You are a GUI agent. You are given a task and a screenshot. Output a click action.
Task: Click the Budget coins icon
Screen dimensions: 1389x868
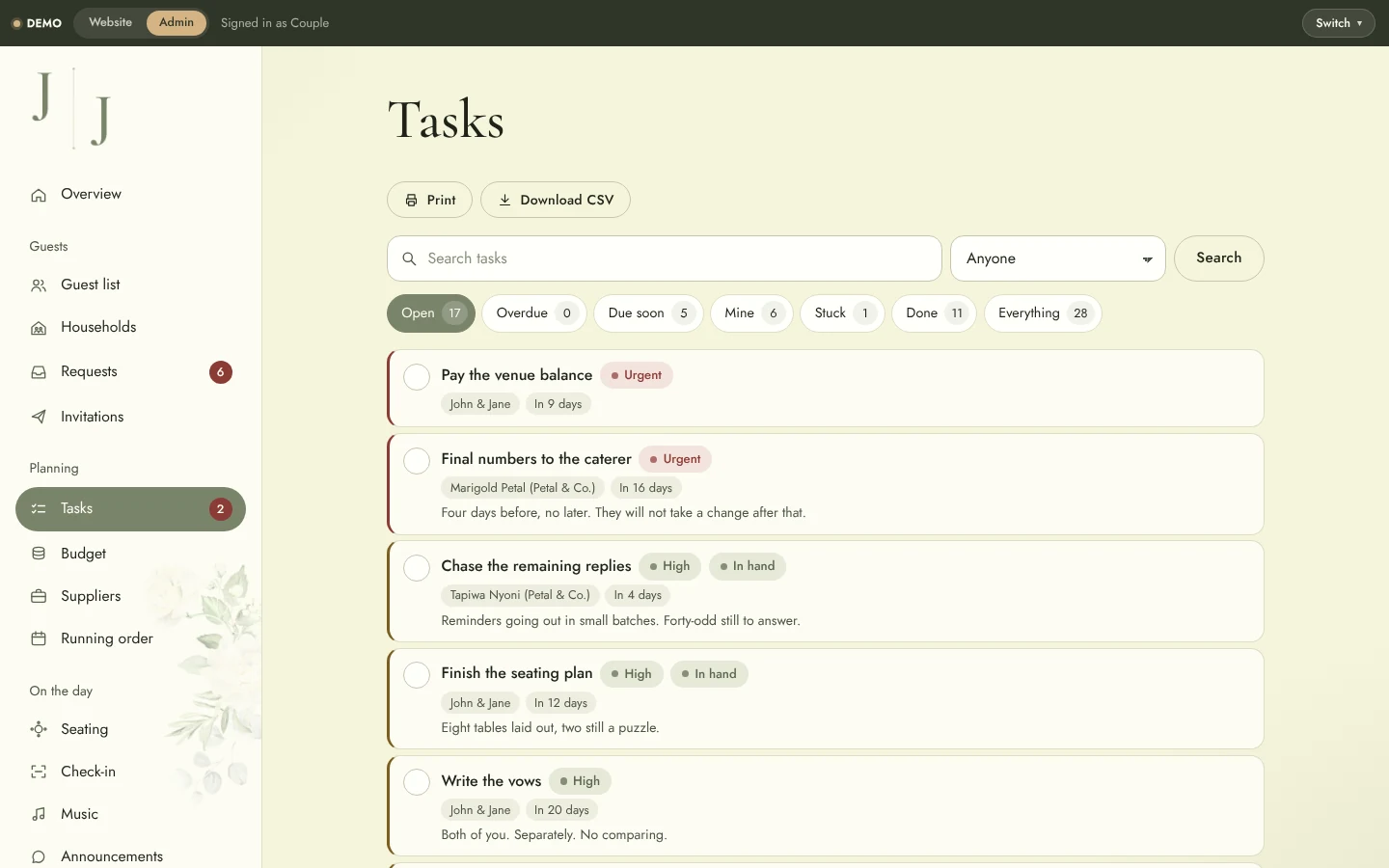[39, 554]
